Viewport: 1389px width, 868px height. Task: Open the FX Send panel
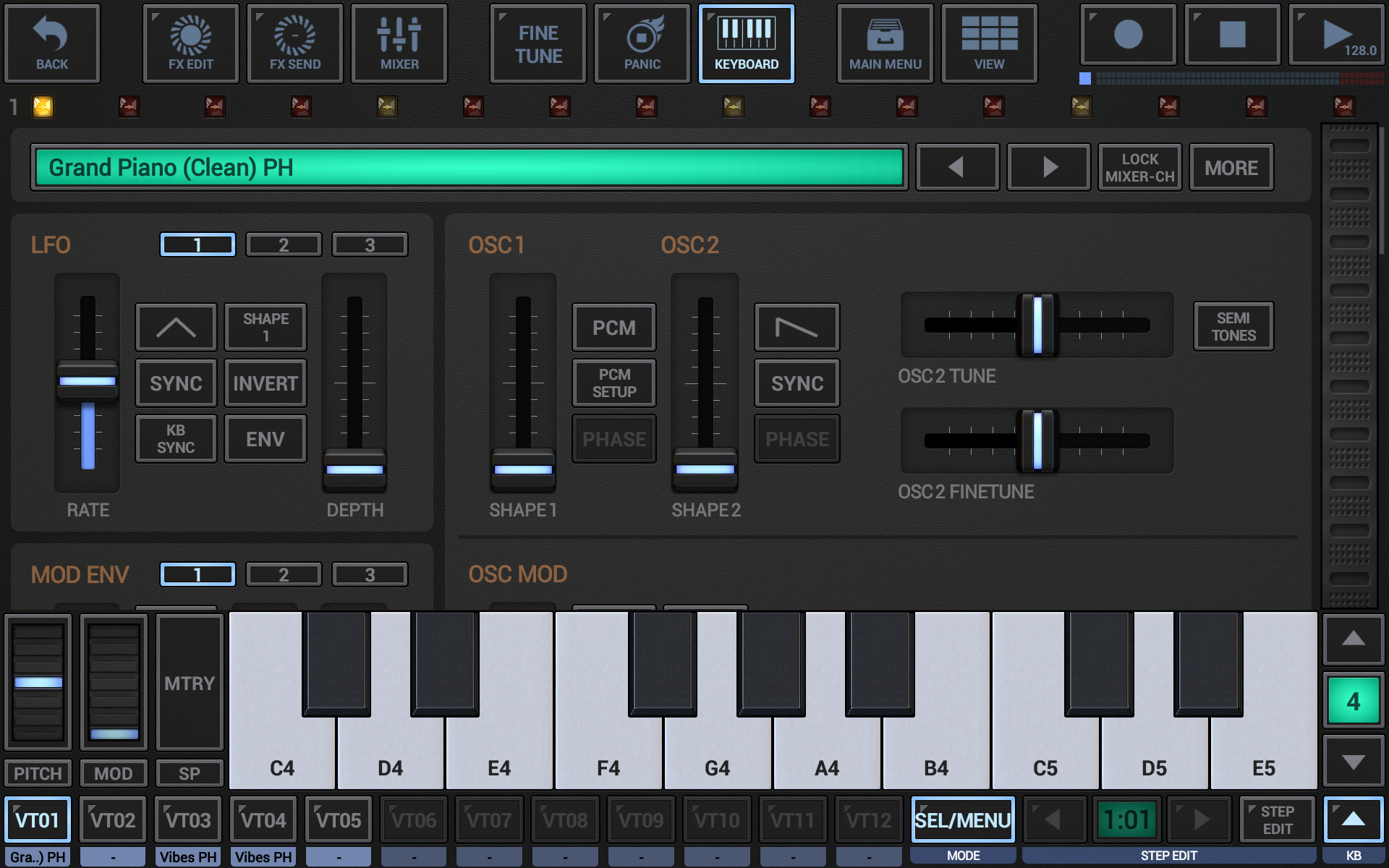294,43
